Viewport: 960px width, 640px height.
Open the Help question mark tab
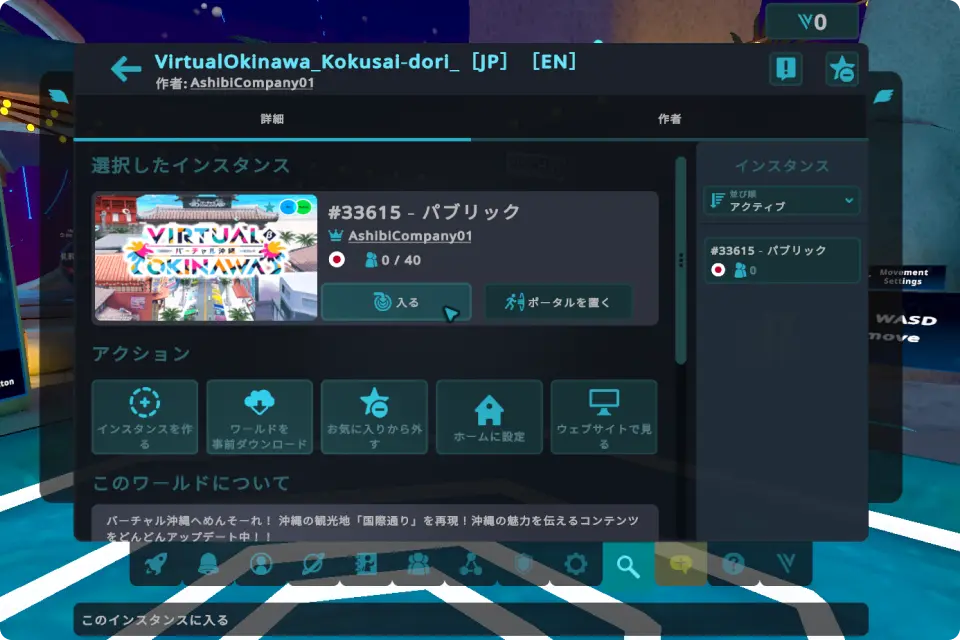pyautogui.click(x=733, y=563)
